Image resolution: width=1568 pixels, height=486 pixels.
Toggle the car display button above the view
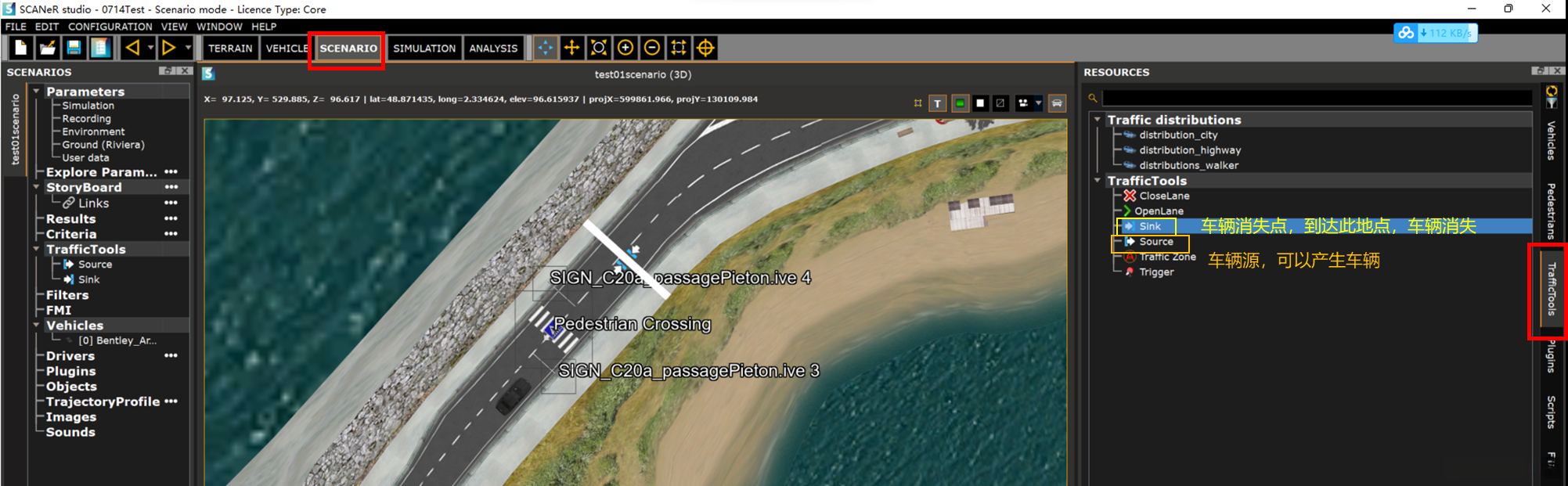tap(1057, 103)
